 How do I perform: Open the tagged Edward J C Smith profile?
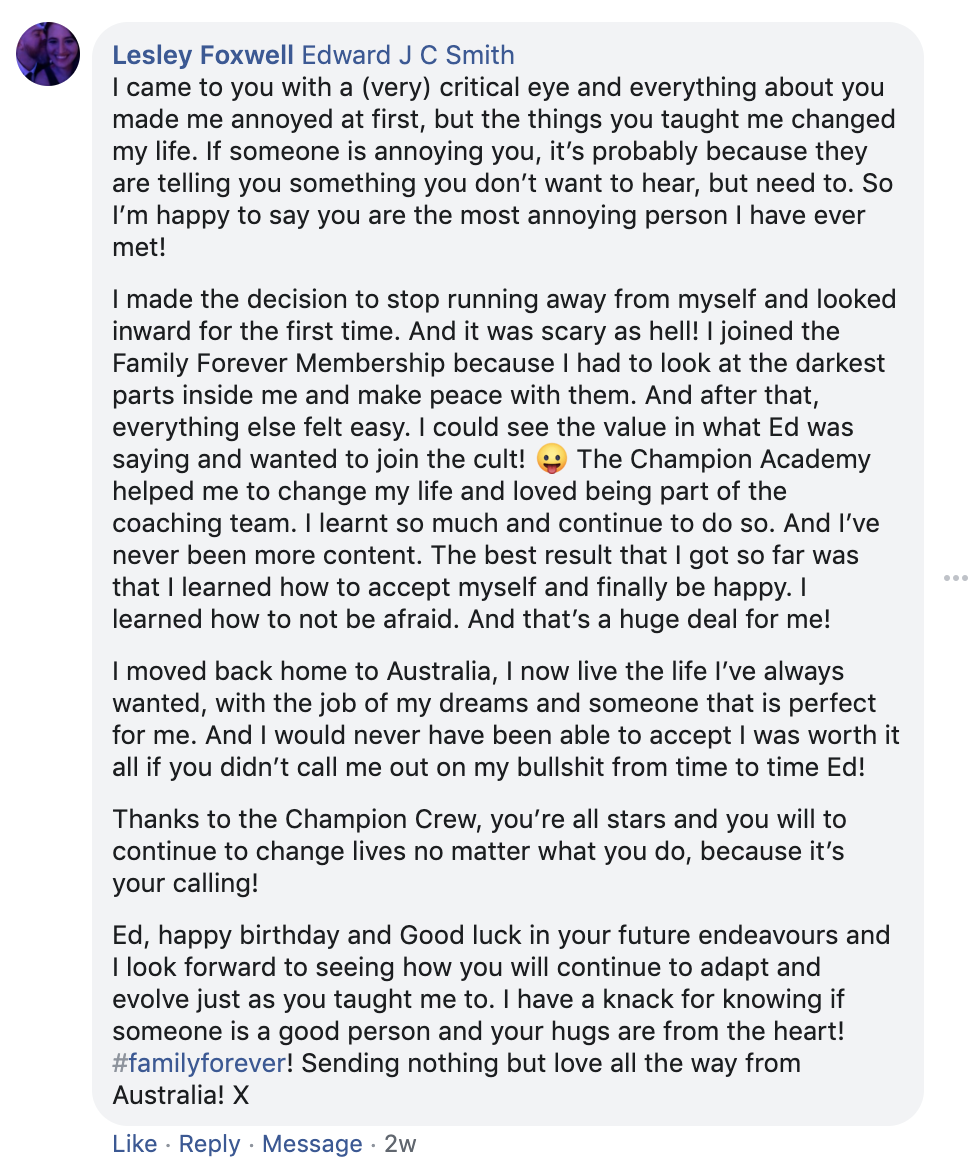tap(408, 55)
